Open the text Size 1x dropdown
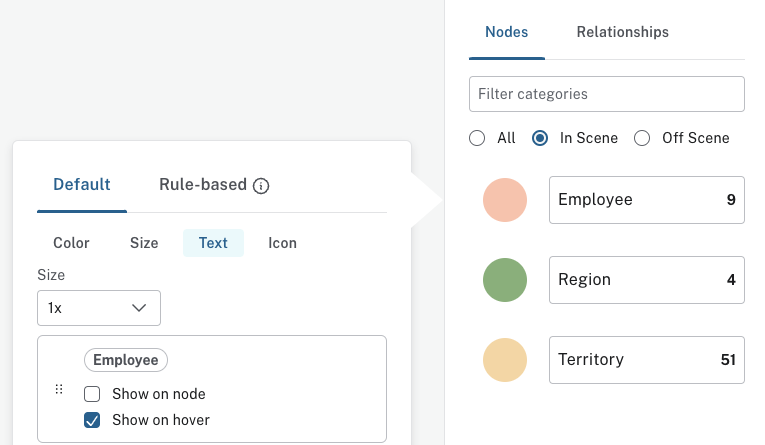 pos(99,308)
